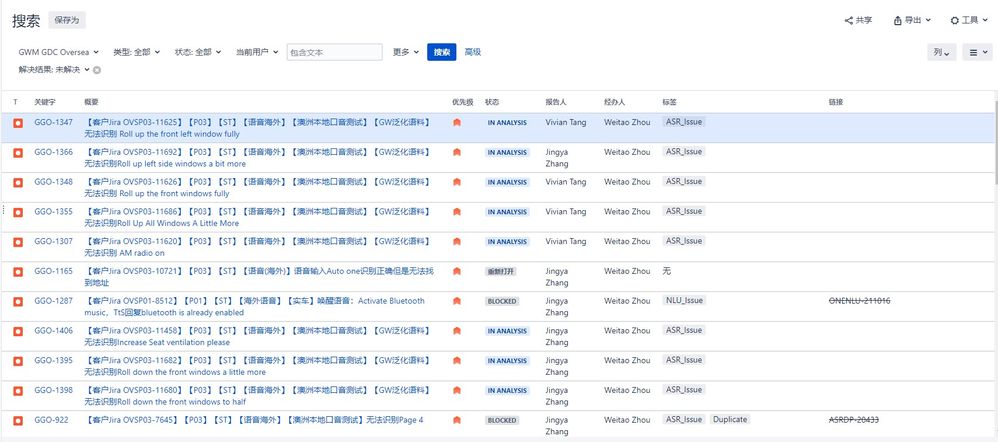This screenshot has height=442, width=998.
Task: Click priority icon in GGO-1395 row
Action: tap(456, 360)
